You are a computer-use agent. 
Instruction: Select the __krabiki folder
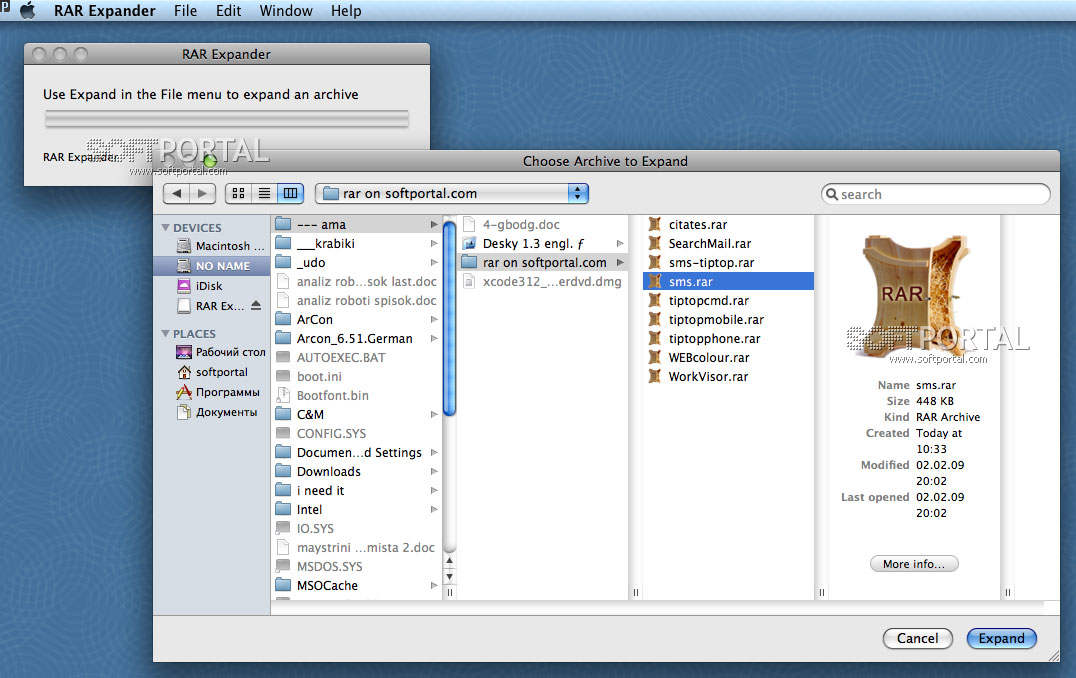(x=357, y=244)
